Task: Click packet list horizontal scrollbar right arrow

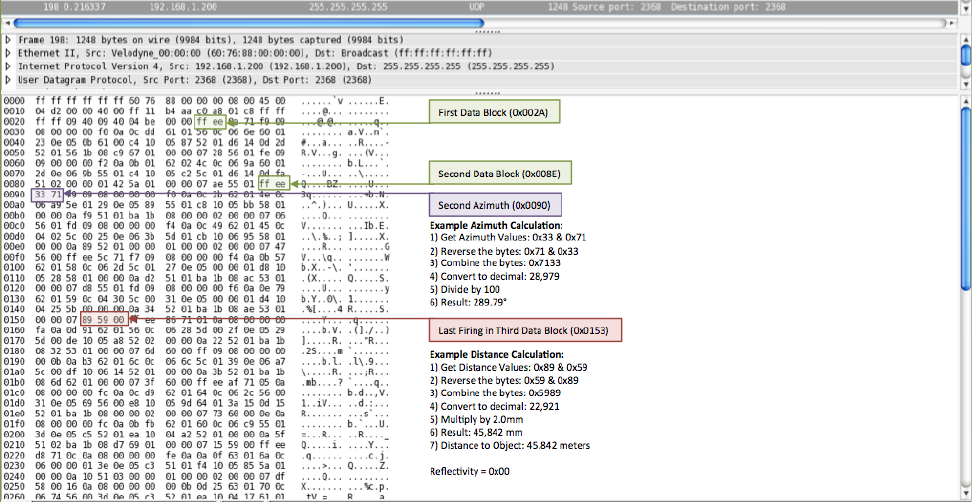Action: (x=952, y=23)
